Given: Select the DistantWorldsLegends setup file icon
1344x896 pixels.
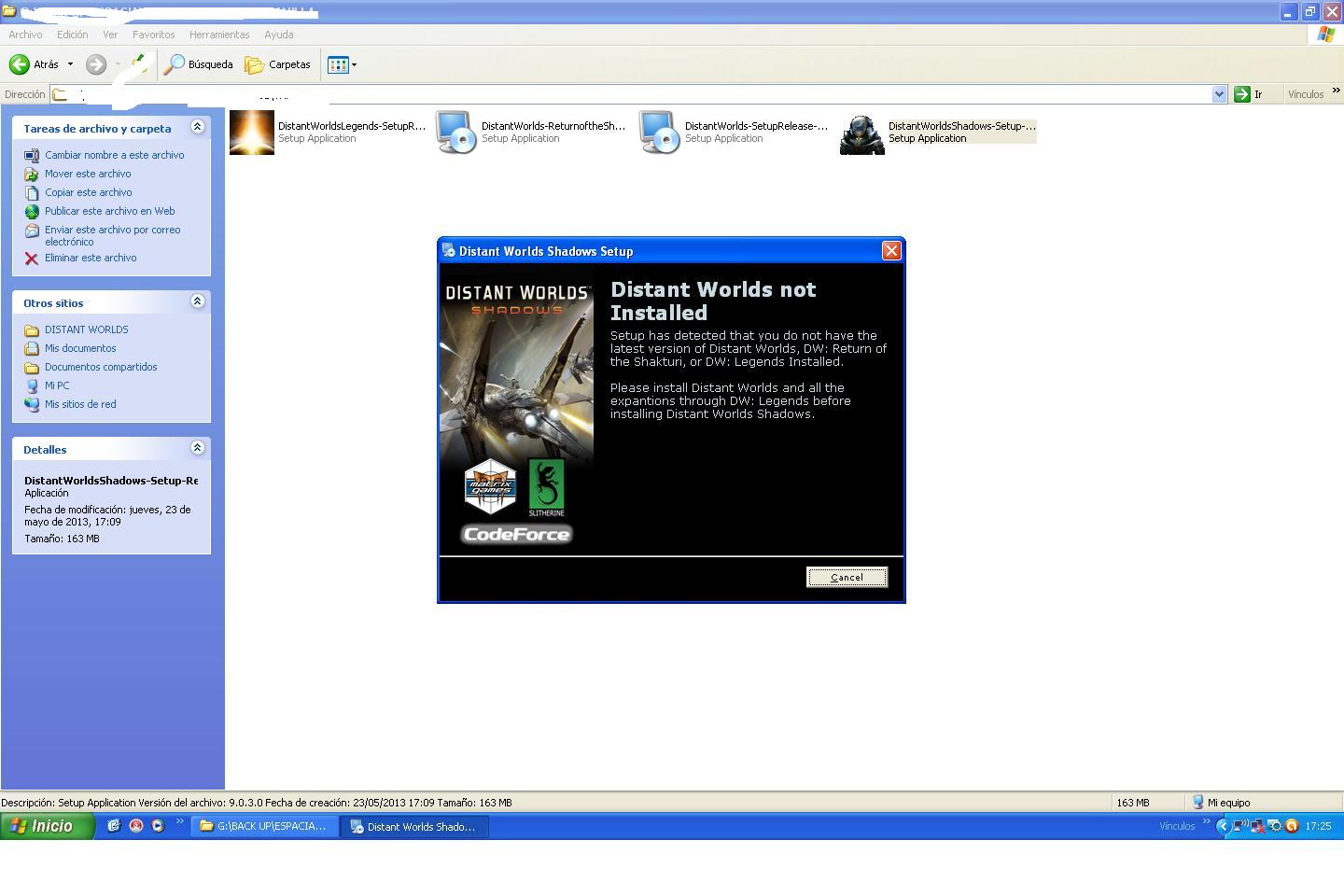Looking at the screenshot, I should pos(252,133).
